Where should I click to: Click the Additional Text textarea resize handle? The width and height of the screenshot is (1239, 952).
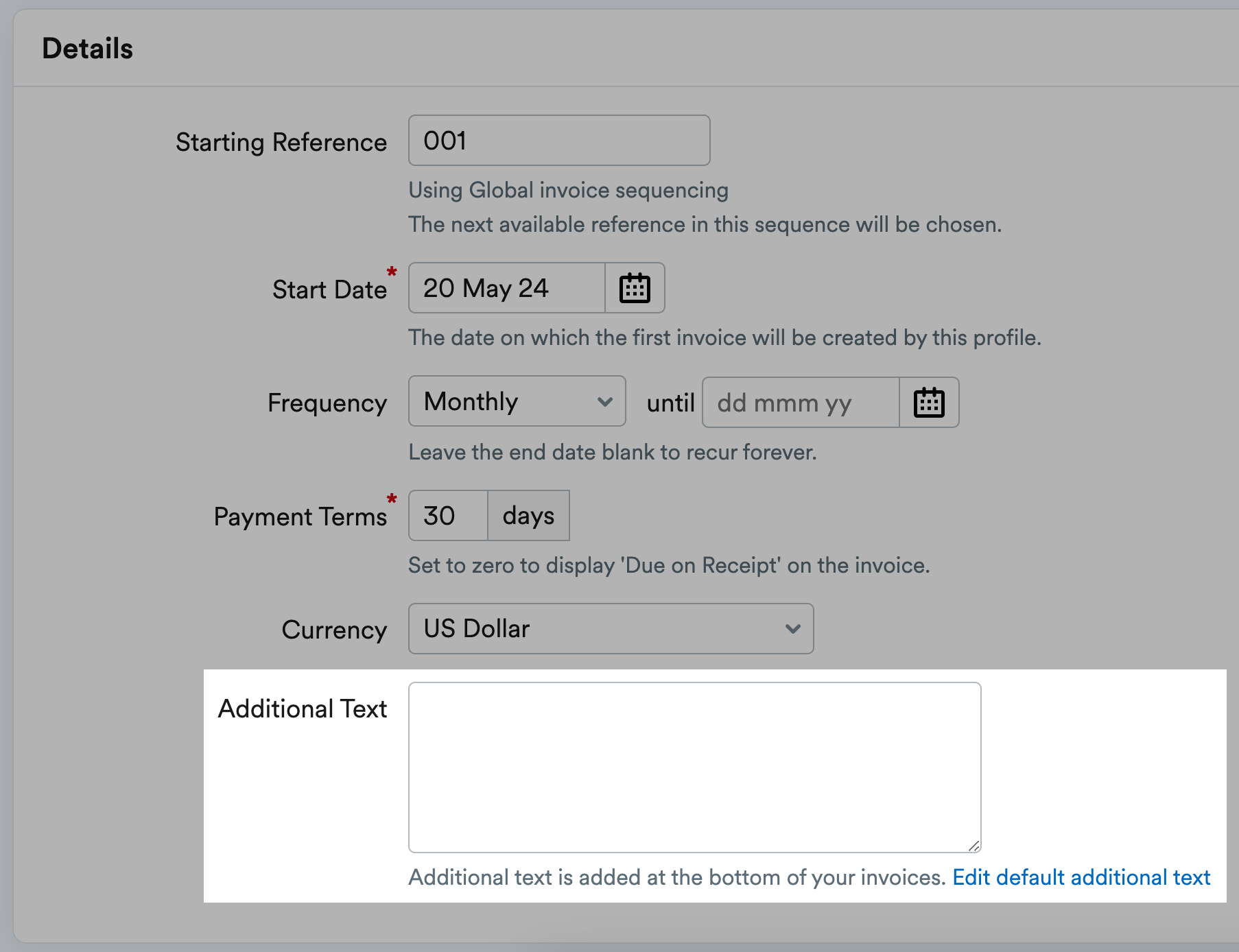pyautogui.click(x=973, y=846)
